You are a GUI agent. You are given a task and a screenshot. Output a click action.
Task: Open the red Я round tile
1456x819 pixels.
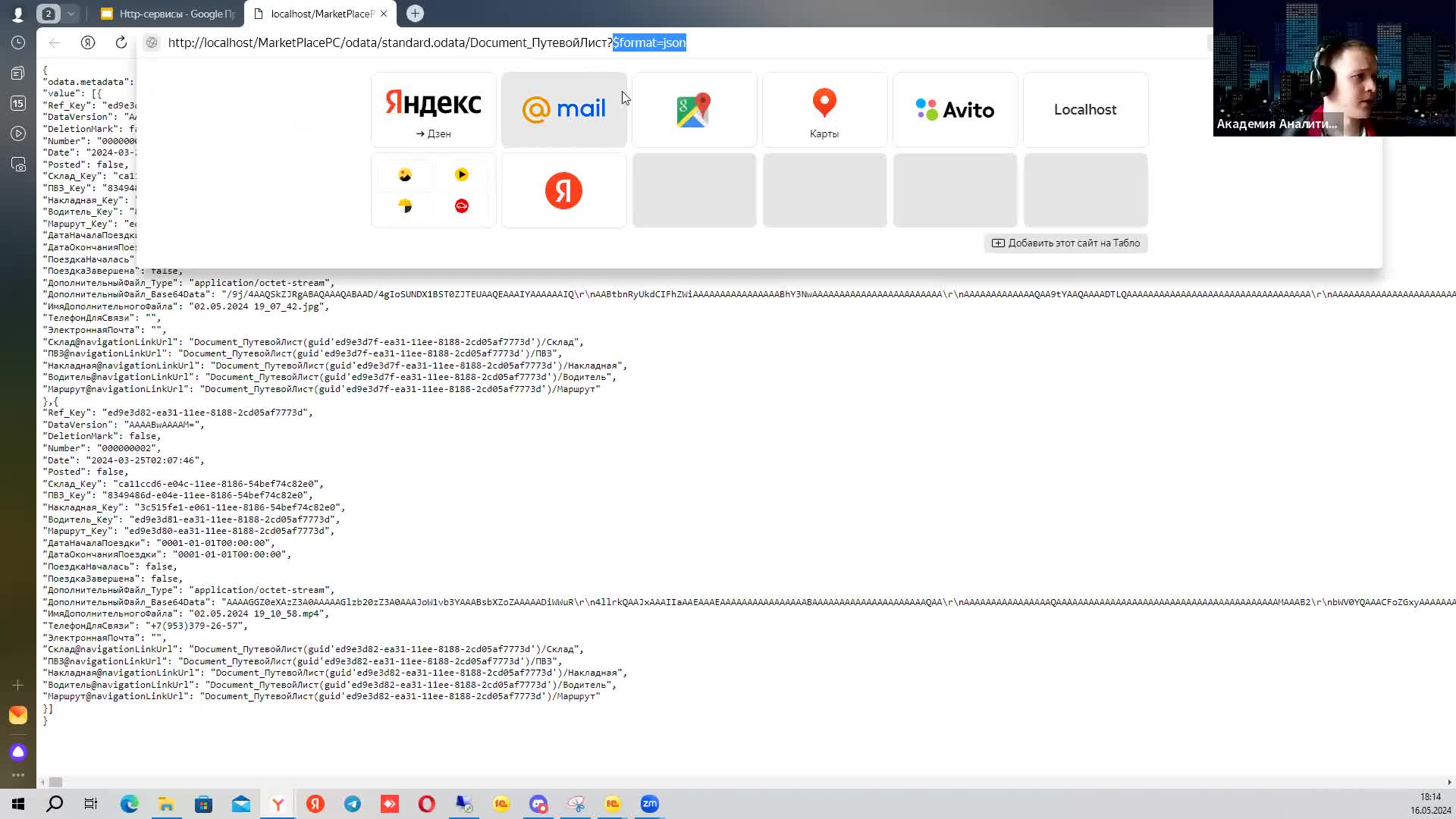564,190
